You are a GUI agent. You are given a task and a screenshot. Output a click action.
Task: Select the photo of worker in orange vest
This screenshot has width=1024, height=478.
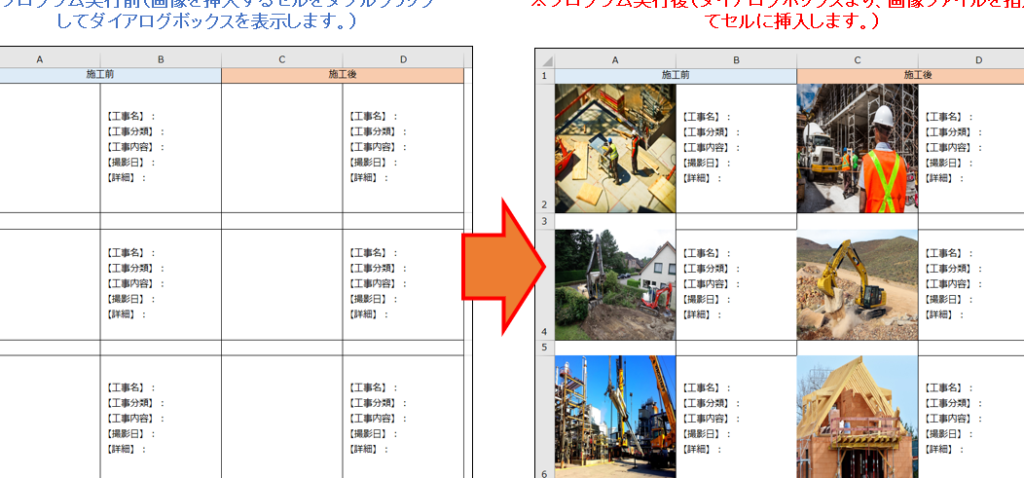(857, 147)
